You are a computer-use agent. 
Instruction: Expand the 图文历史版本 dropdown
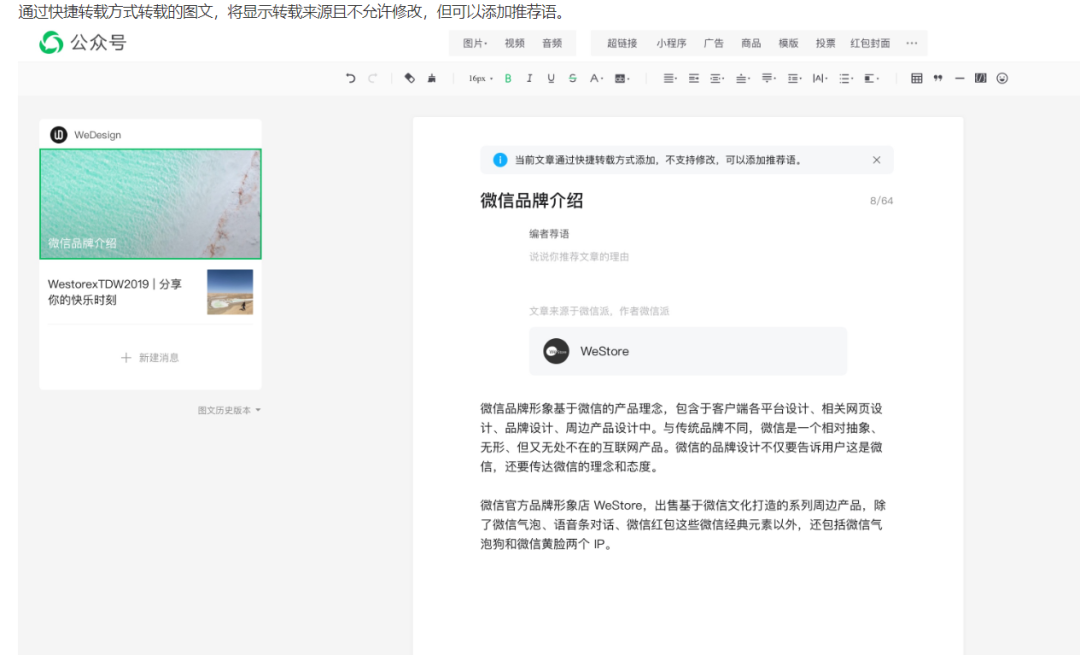coord(229,410)
